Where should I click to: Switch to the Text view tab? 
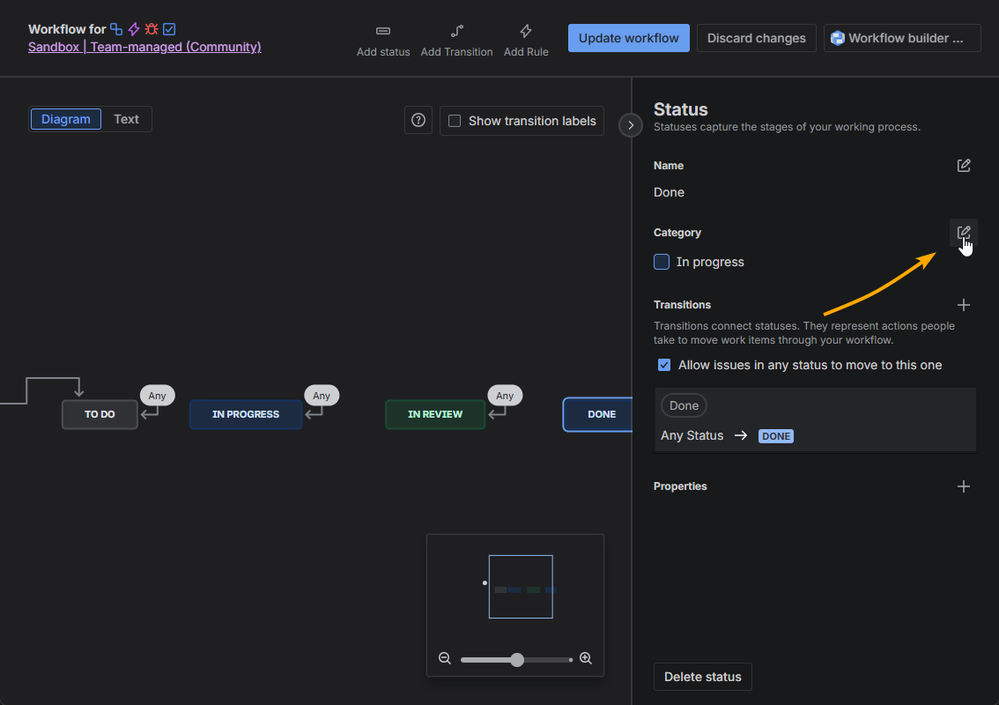tap(126, 119)
